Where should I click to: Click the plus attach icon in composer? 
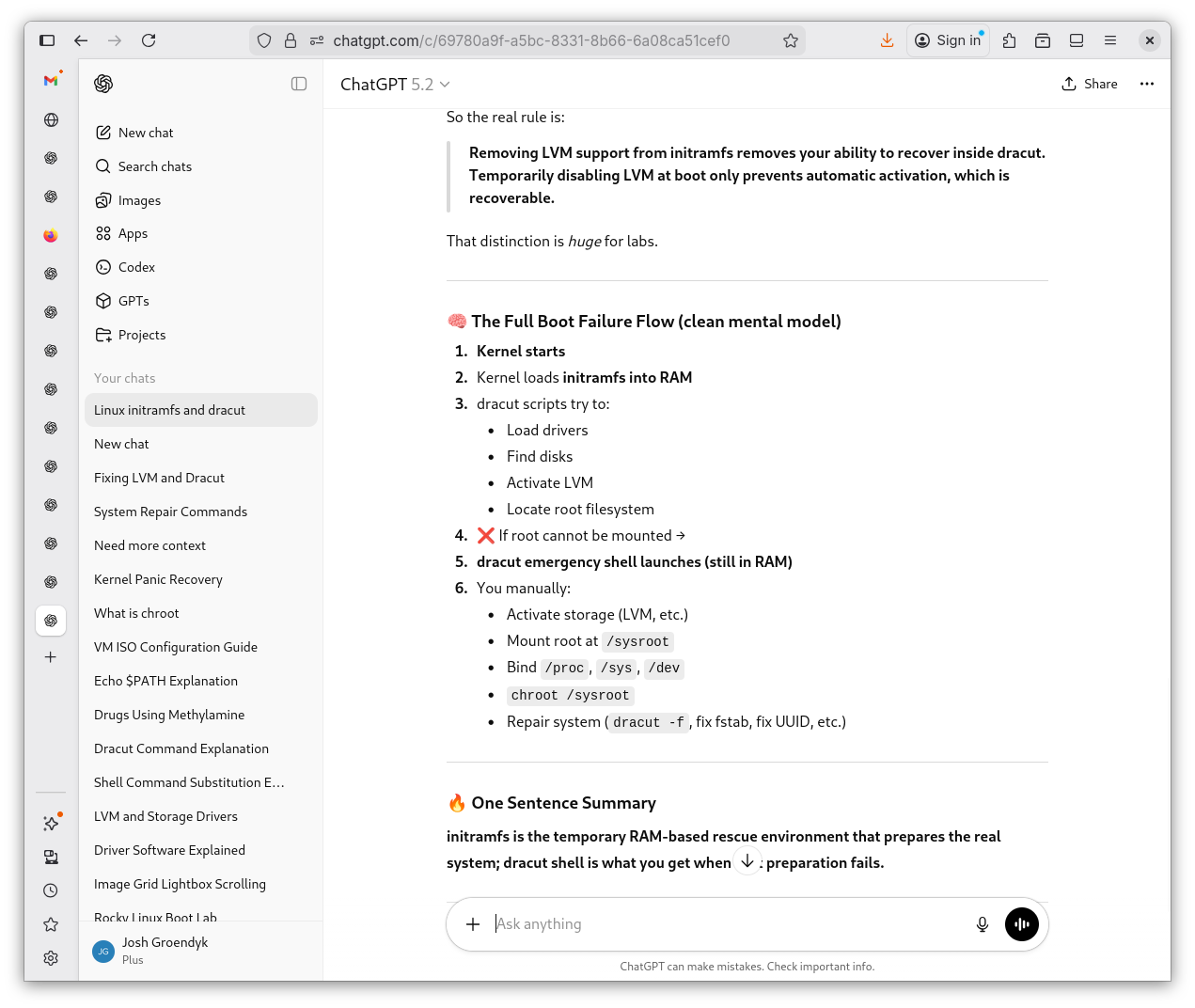[x=473, y=924]
